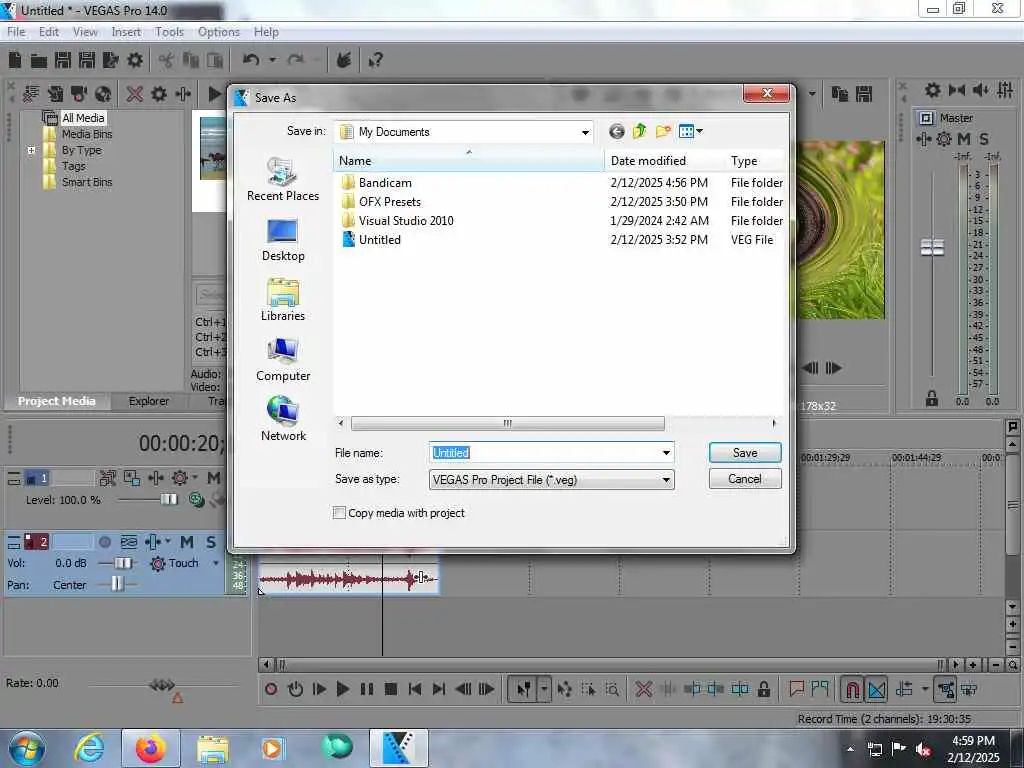Open the Edit menu
This screenshot has width=1024, height=768.
click(x=49, y=31)
